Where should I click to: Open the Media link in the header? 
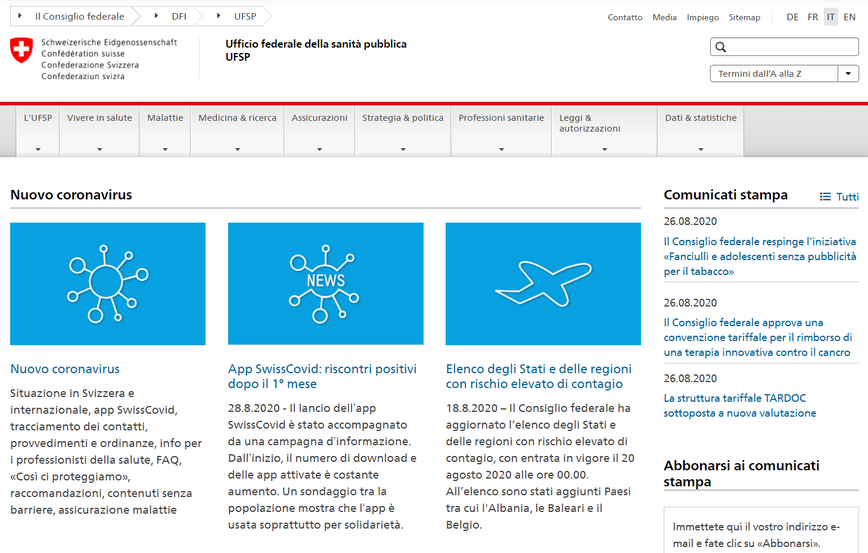664,17
